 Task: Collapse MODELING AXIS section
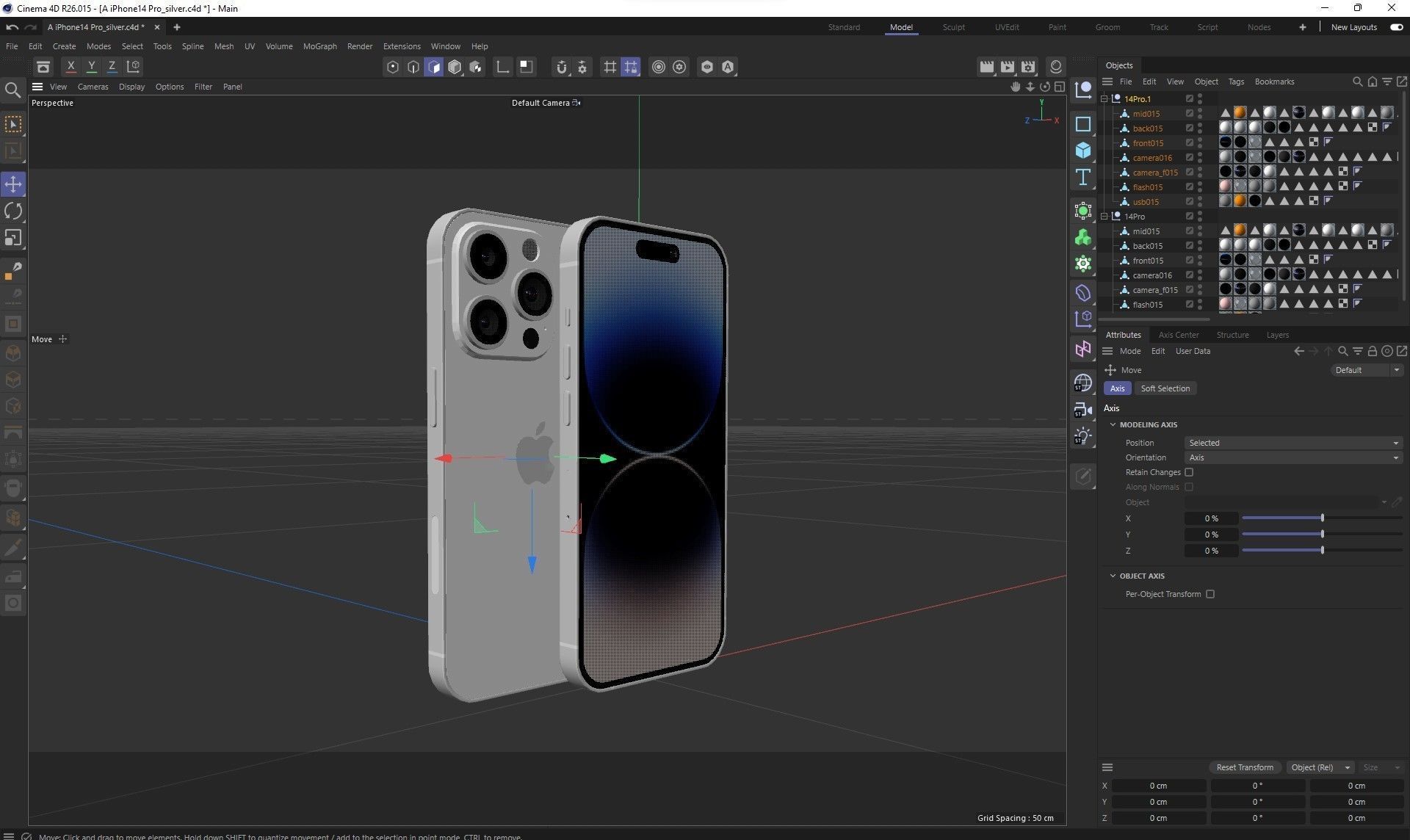(x=1113, y=424)
